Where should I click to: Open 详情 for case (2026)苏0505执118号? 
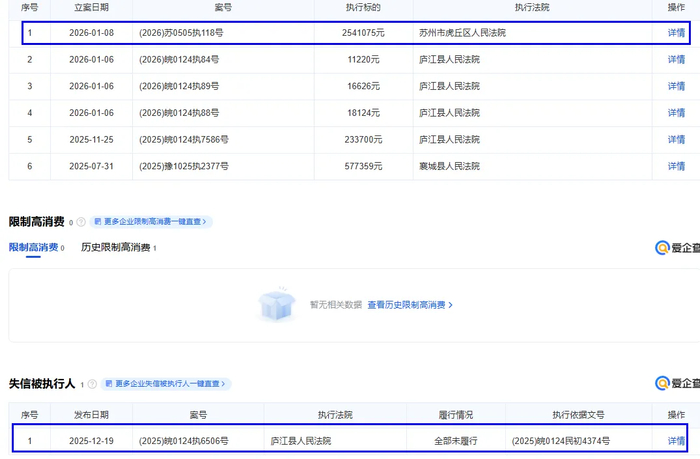point(676,33)
